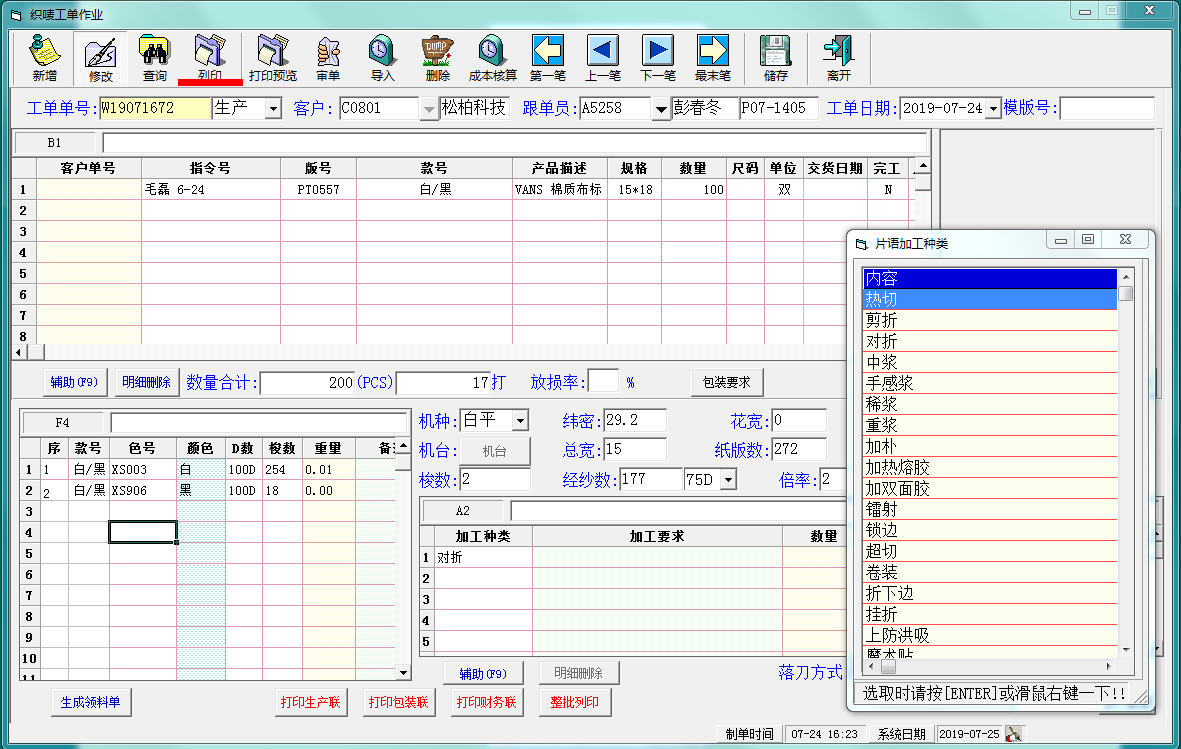Click the 列印 (print) toolbar icon
The width and height of the screenshot is (1181, 749).
(x=209, y=58)
